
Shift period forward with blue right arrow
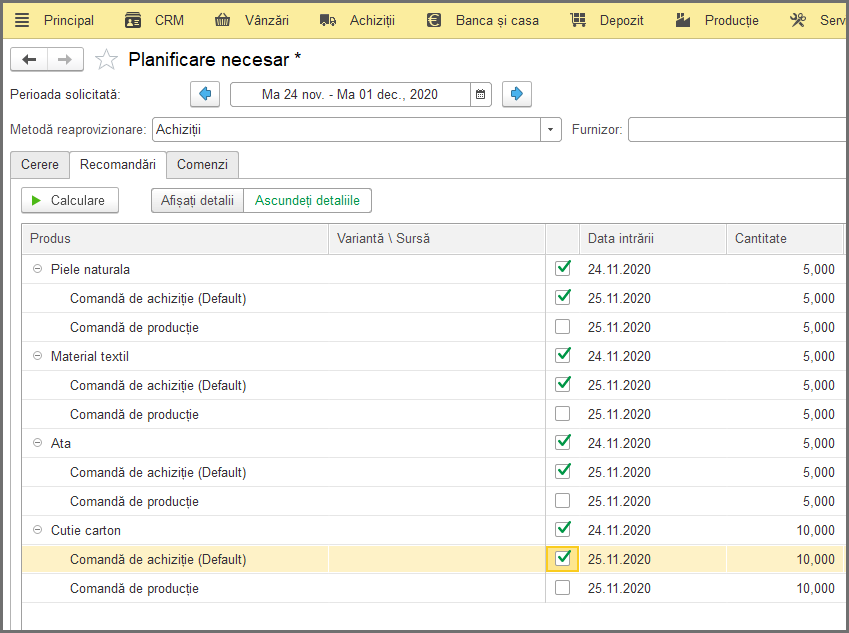pyautogui.click(x=517, y=94)
